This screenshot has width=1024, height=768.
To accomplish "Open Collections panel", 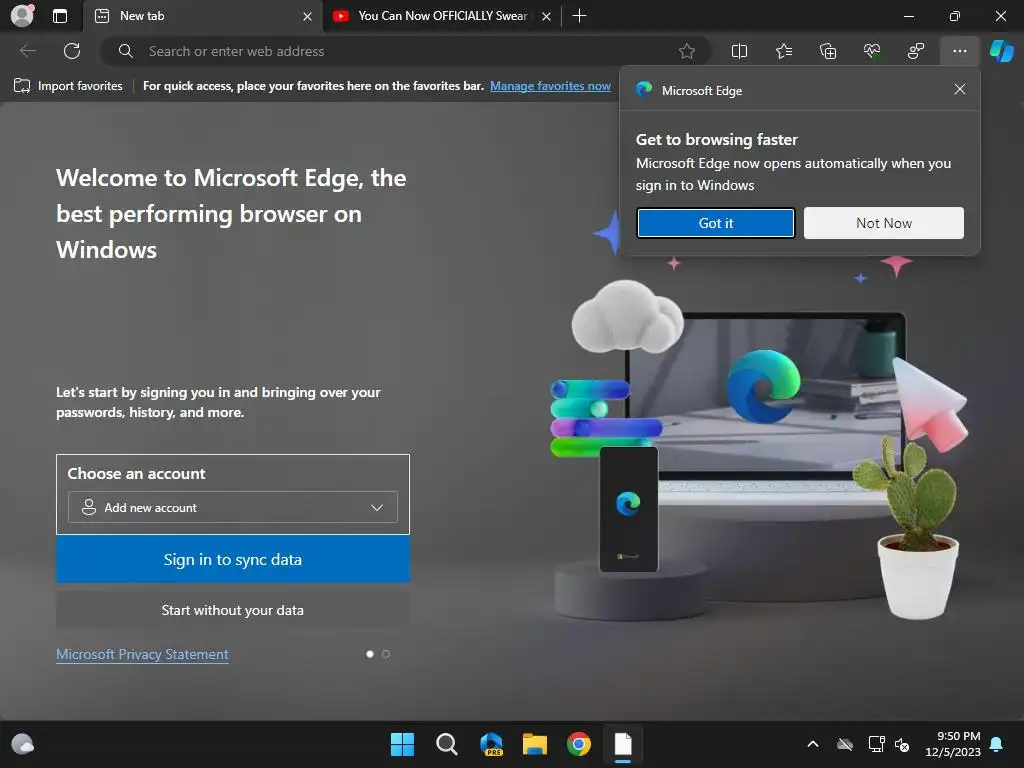I will pyautogui.click(x=827, y=51).
